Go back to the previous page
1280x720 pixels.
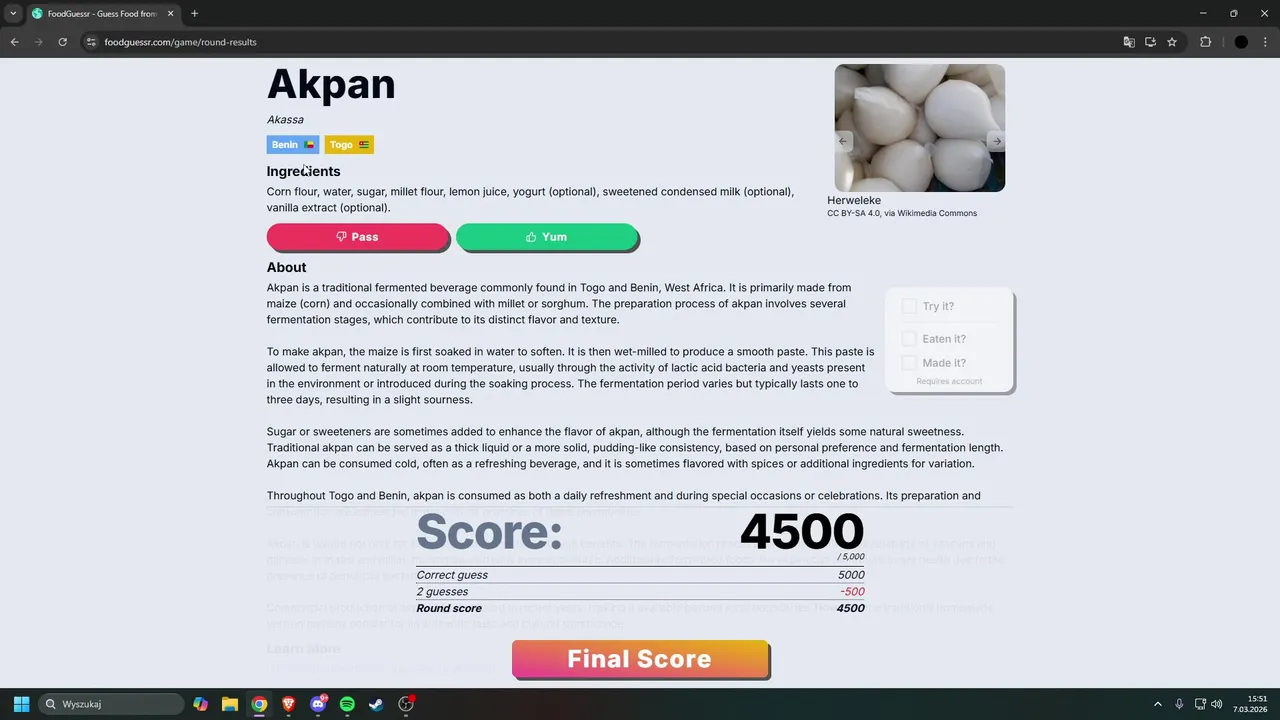14,42
